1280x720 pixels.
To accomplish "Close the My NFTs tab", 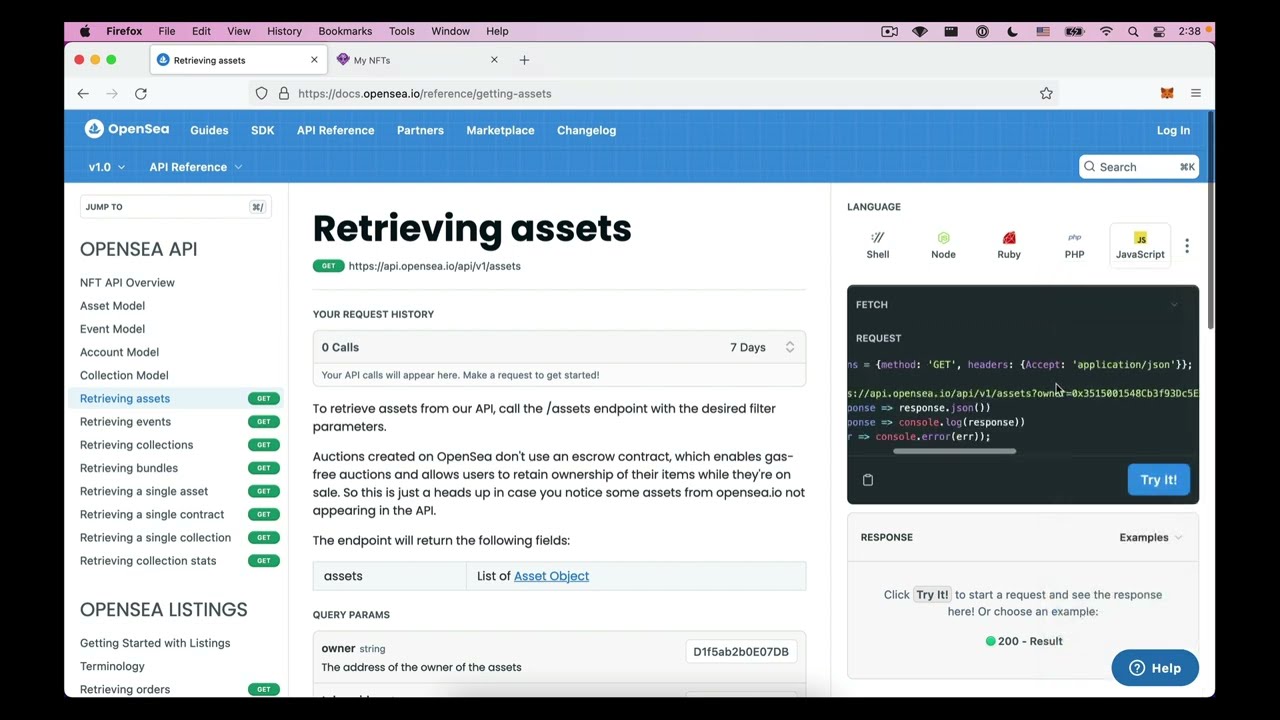I will (494, 60).
